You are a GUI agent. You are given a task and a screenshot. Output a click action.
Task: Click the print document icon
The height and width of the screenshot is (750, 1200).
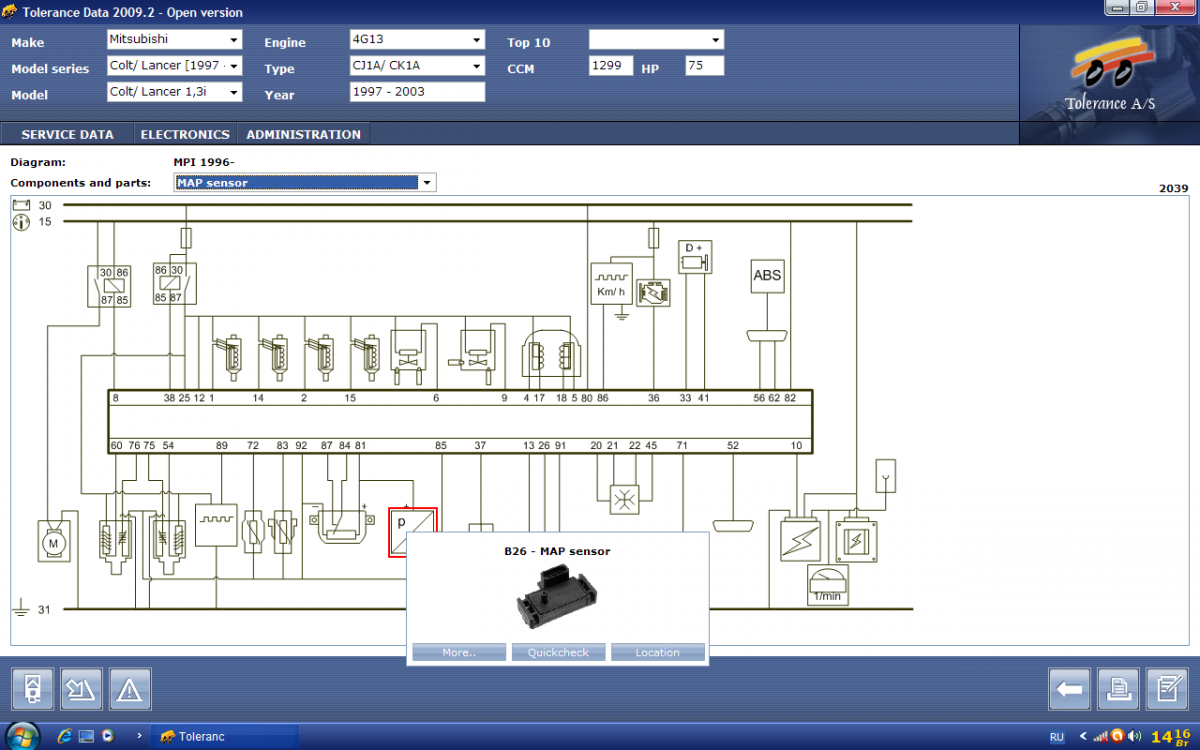pyautogui.click(x=1118, y=689)
